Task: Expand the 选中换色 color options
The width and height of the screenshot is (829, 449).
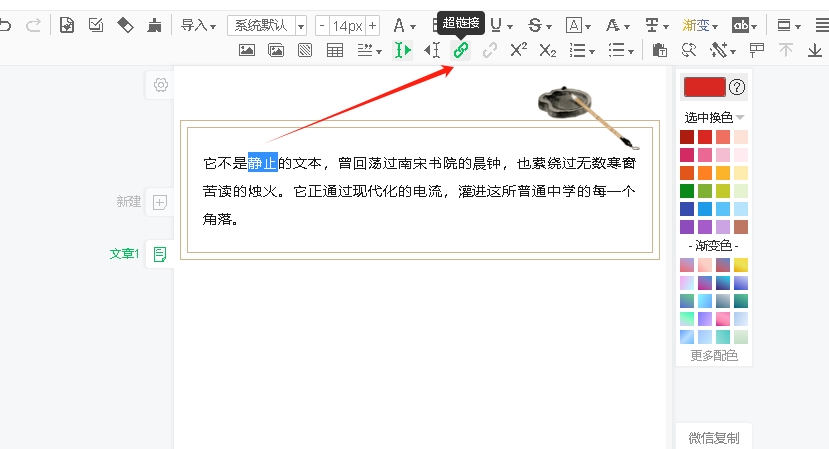Action: tap(714, 117)
